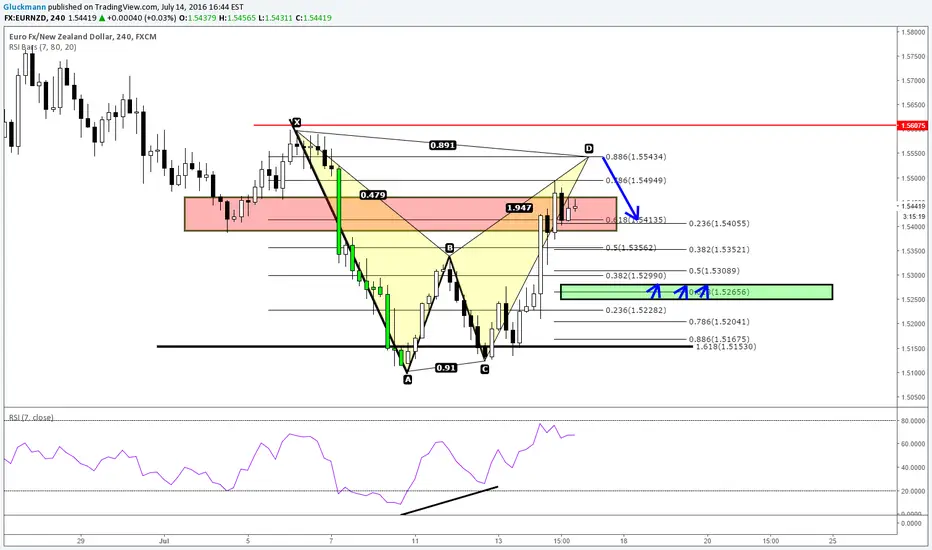This screenshot has width=932, height=550.
Task: Click the 3:15:19 countdown timer label
Action: coord(913,217)
